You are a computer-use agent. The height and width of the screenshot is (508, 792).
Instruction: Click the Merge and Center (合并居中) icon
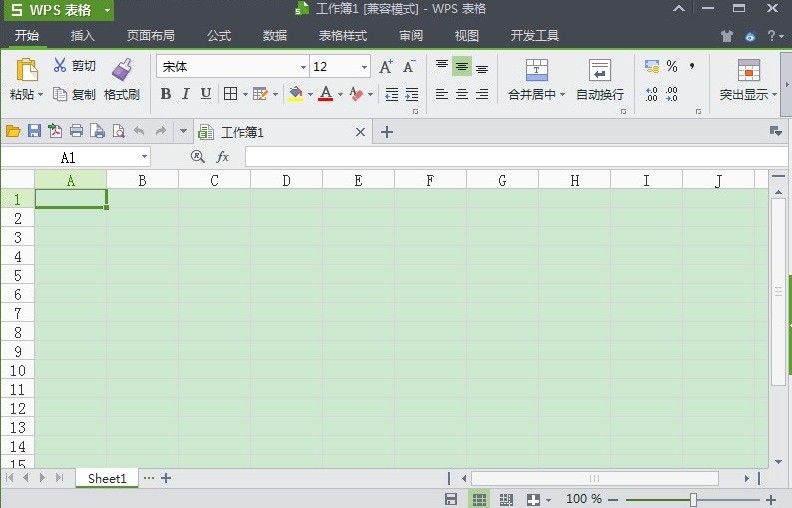point(537,69)
